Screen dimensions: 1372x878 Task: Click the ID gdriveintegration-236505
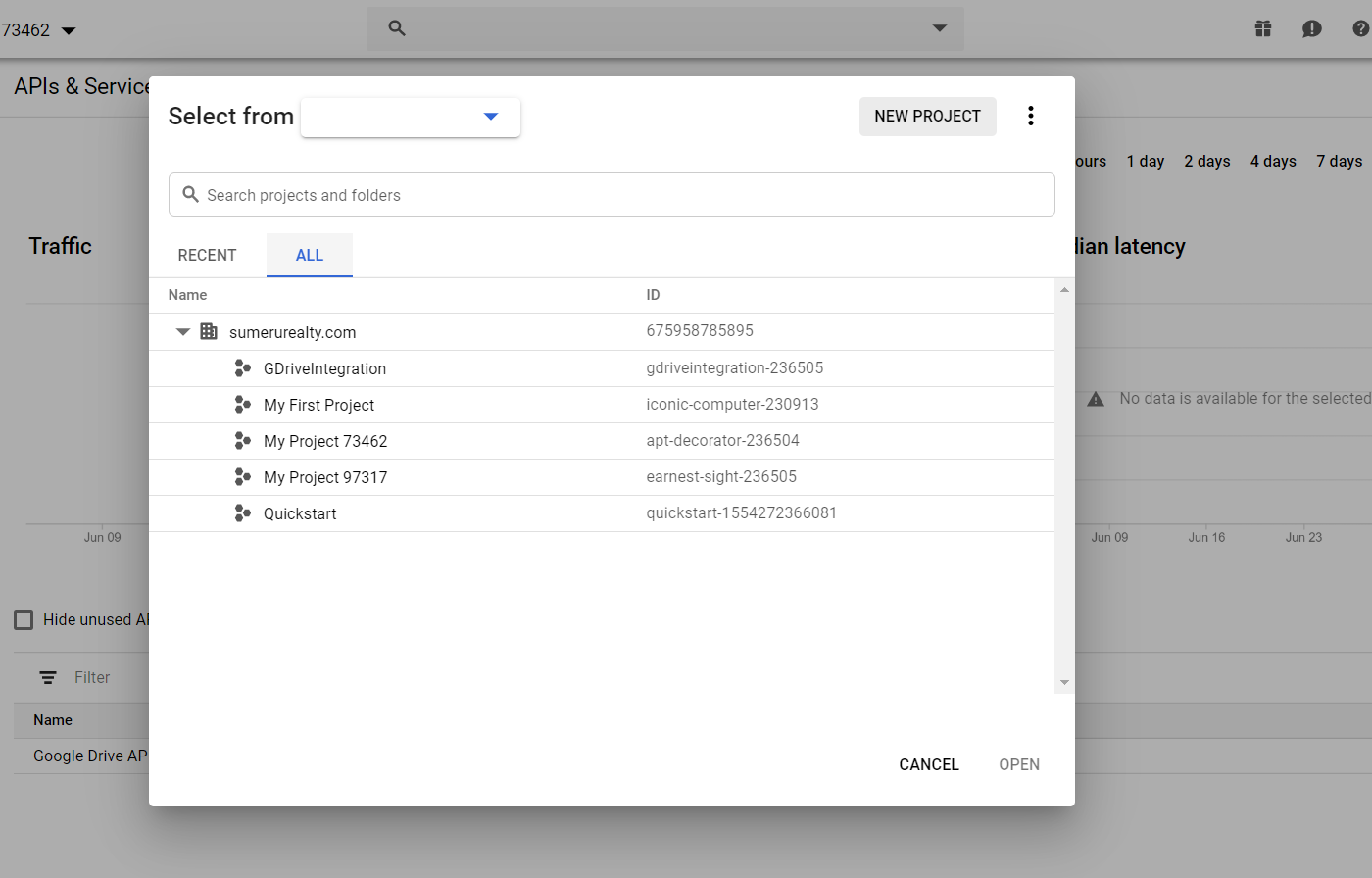tap(735, 367)
